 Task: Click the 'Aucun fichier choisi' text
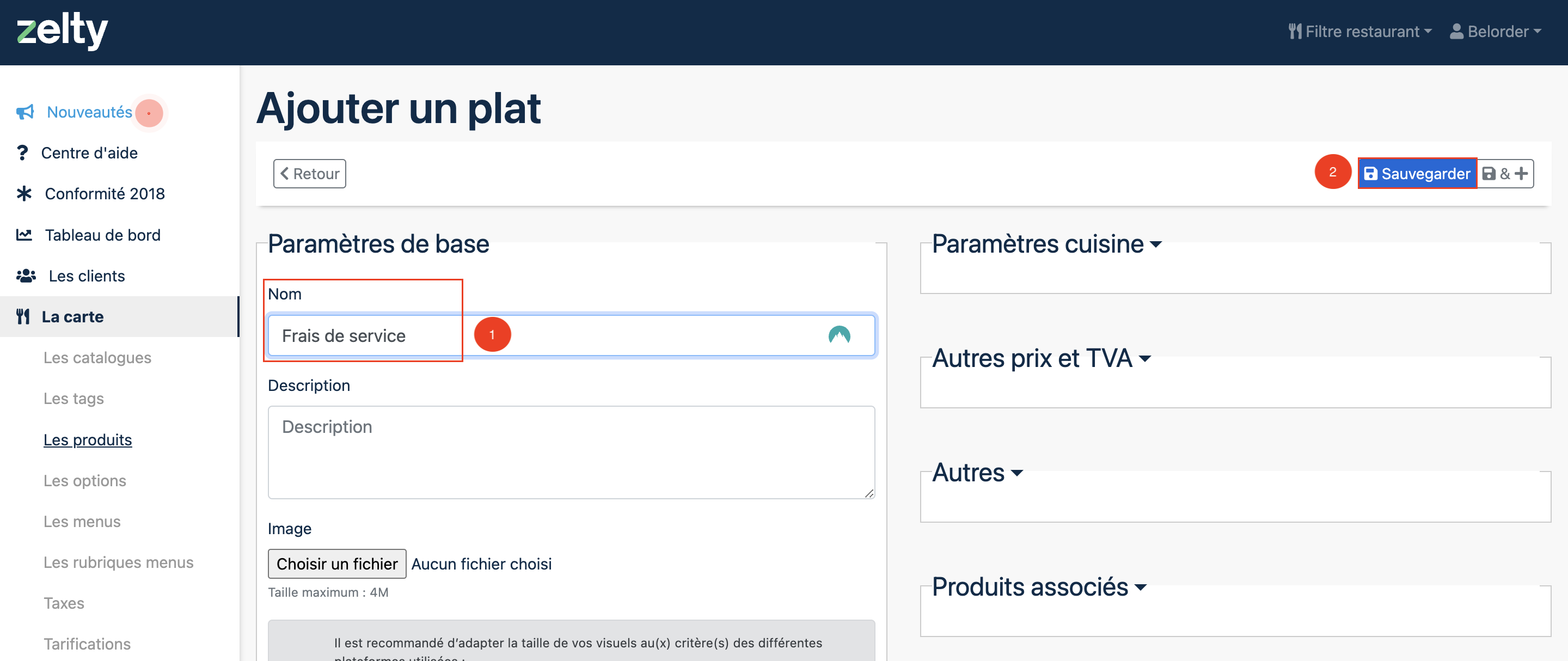[x=481, y=564]
